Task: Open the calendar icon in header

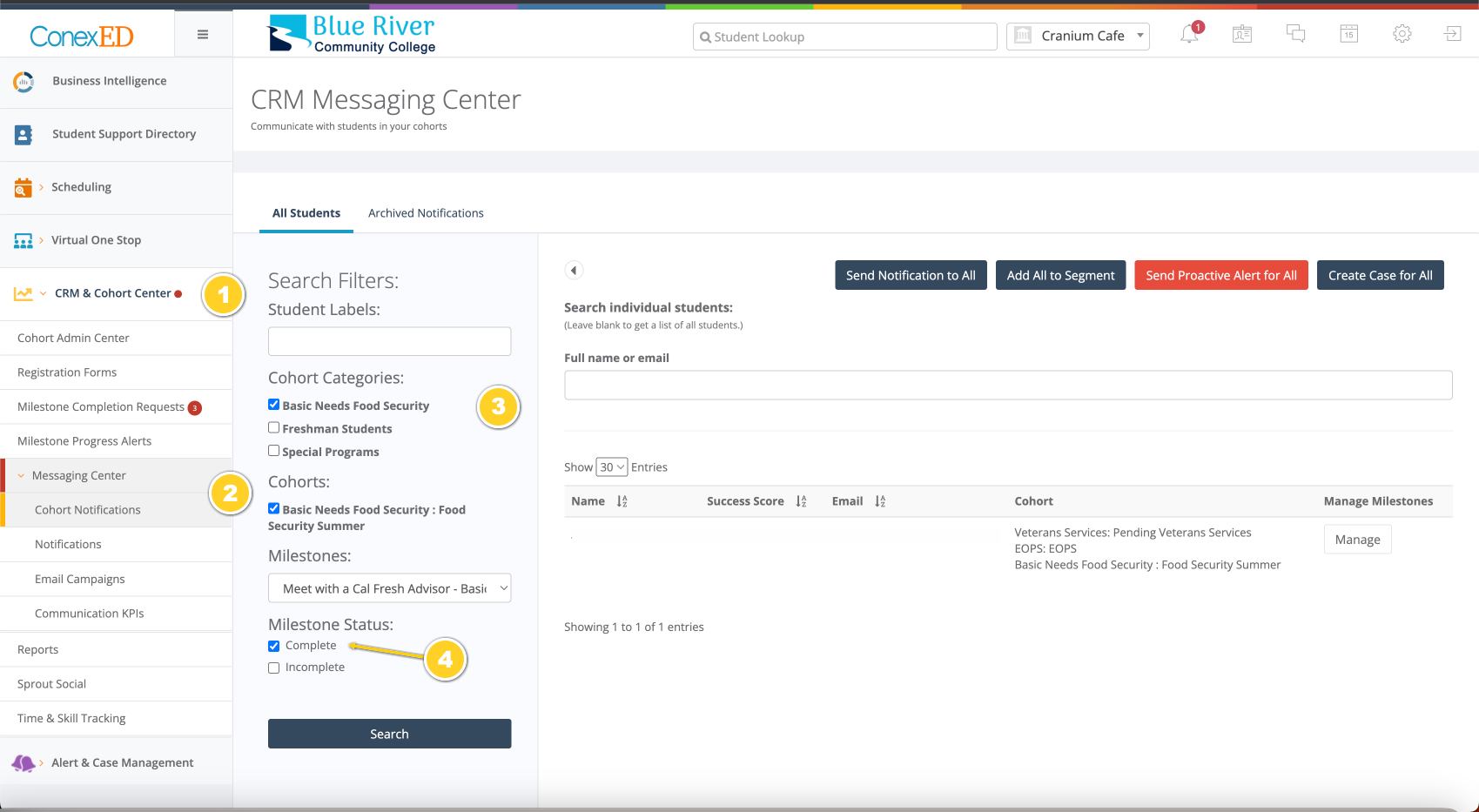Action: point(1348,34)
